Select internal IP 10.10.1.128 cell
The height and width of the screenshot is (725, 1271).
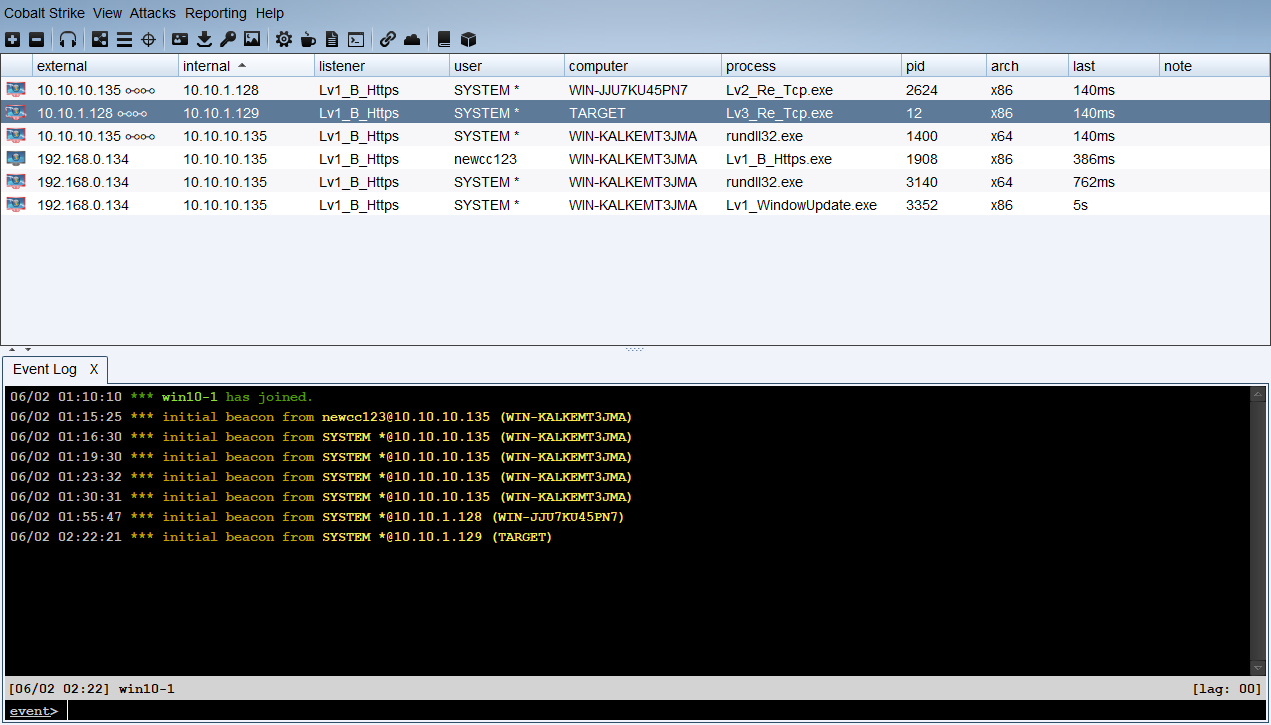coord(246,90)
